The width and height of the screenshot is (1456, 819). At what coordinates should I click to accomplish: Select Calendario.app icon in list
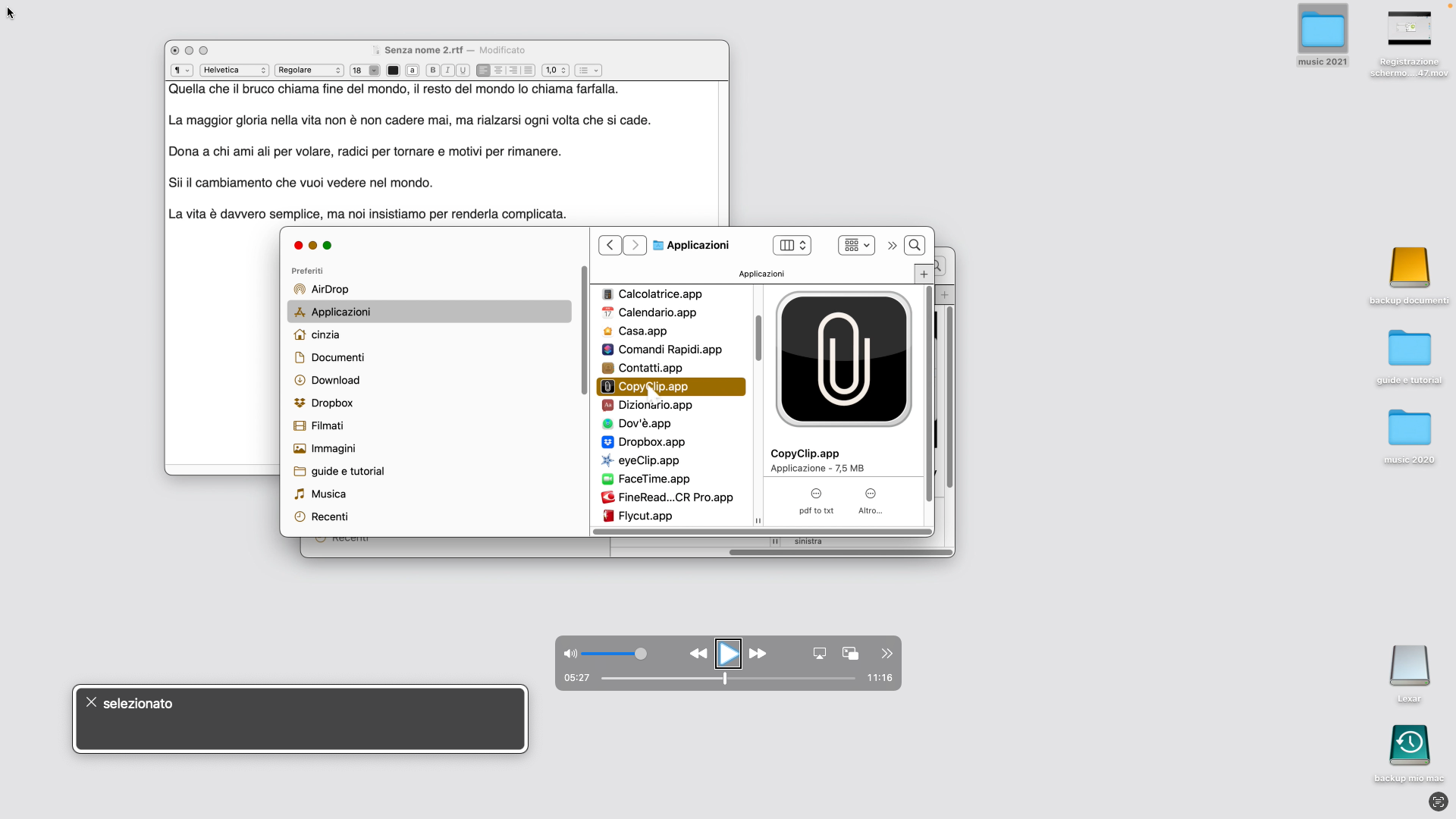607,312
